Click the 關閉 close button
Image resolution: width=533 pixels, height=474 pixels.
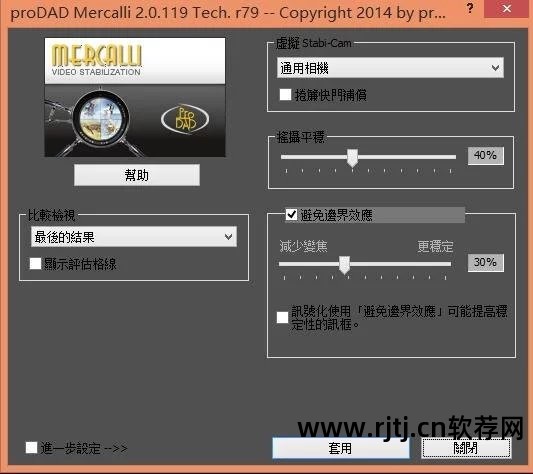466,448
